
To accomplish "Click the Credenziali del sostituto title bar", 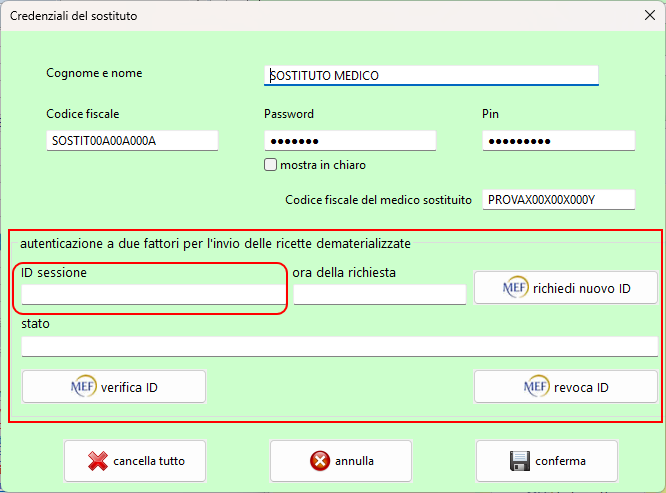I will [x=300, y=16].
